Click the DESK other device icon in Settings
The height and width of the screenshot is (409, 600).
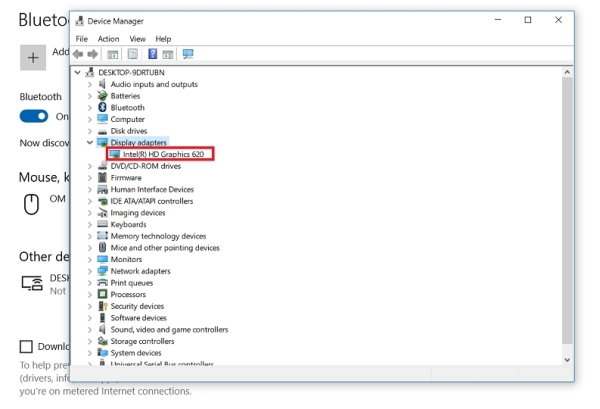coord(32,284)
